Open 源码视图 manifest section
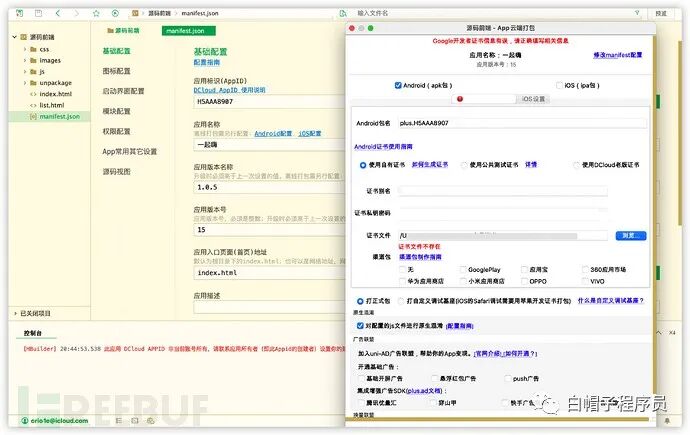690x435 pixels. click(x=117, y=172)
